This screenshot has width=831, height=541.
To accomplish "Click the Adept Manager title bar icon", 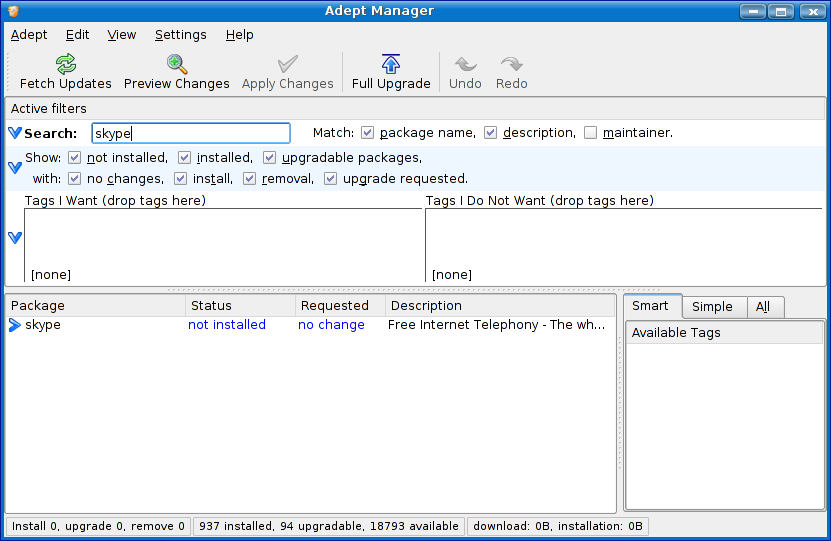I will tap(13, 11).
